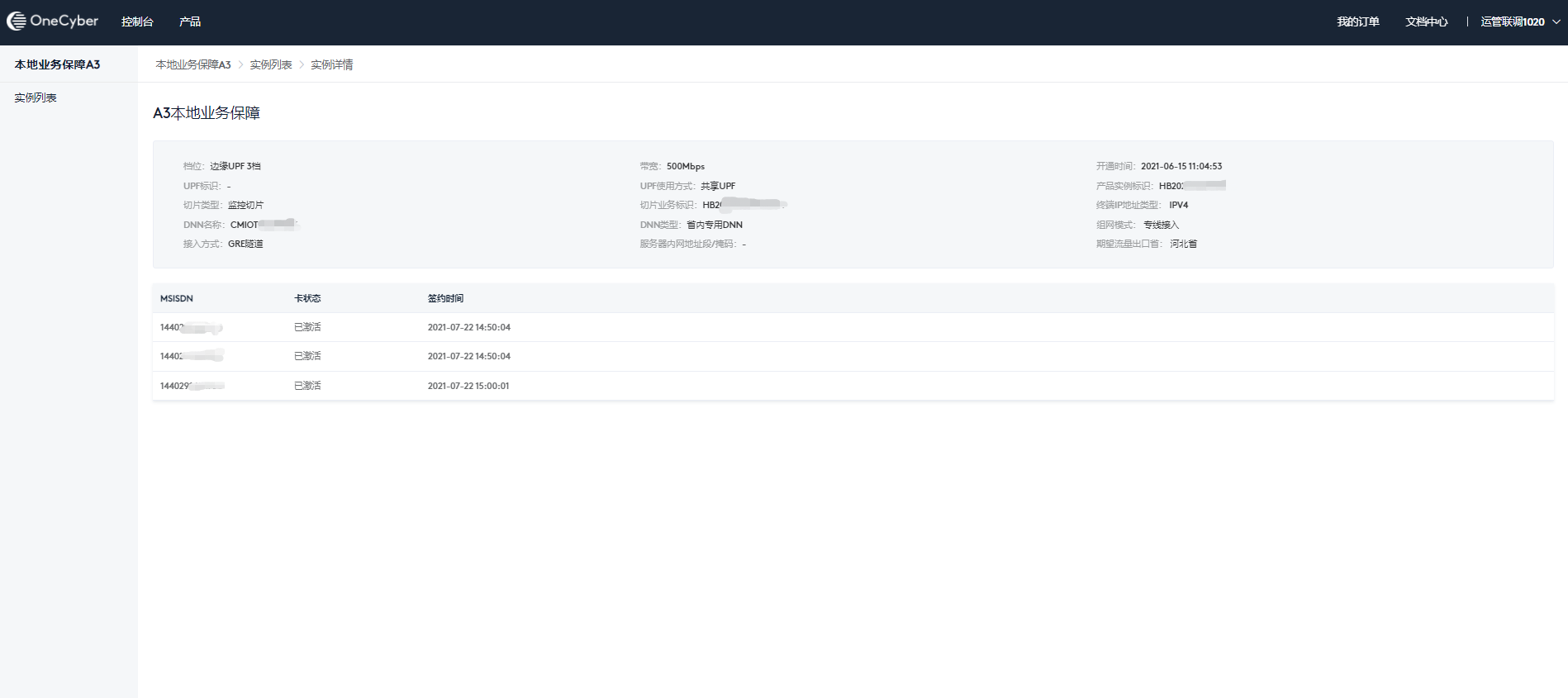1568x698 pixels.
Task: Click the MSISDN column header
Action: point(177,298)
